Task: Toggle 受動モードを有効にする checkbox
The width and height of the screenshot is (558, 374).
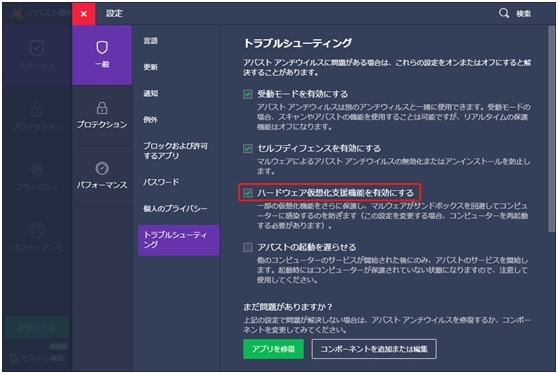Action: [x=248, y=94]
